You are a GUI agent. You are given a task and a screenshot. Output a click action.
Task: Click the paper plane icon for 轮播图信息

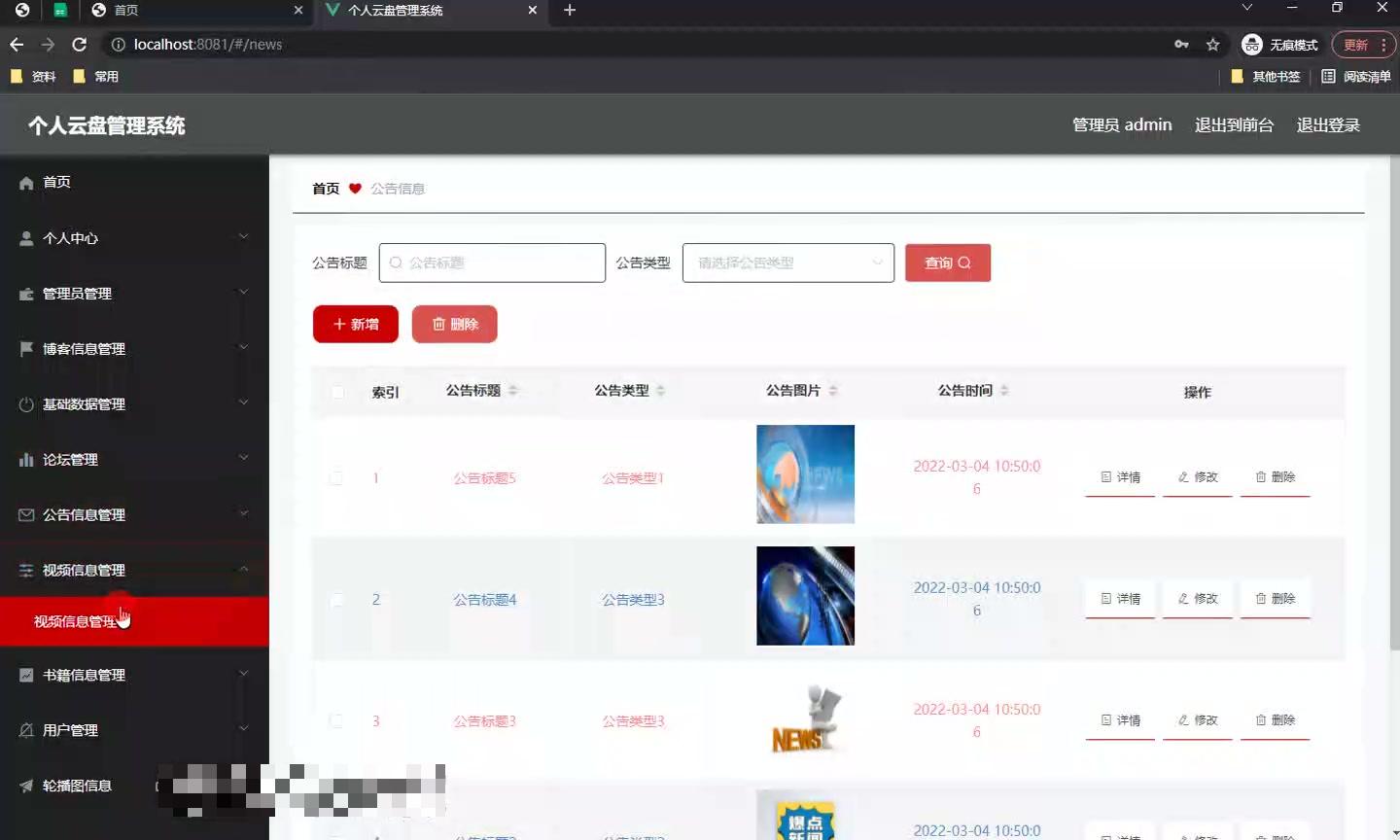coord(26,786)
